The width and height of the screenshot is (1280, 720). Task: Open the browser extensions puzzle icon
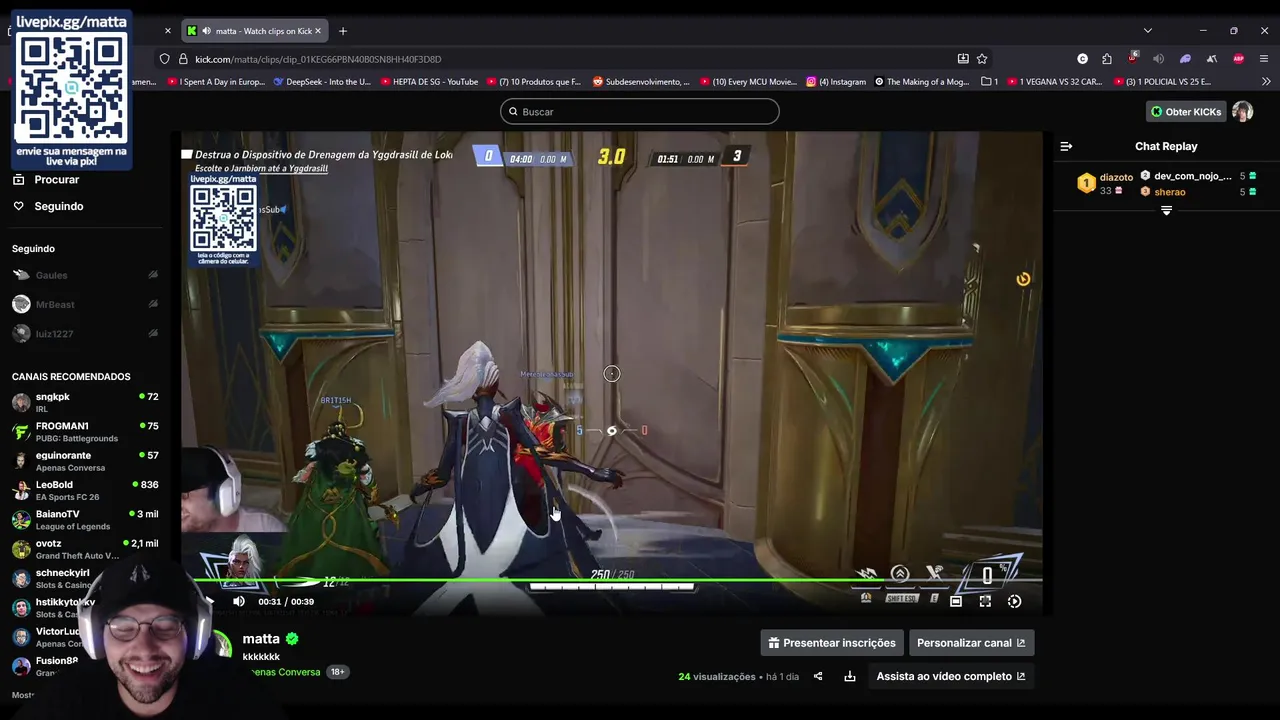click(1107, 59)
